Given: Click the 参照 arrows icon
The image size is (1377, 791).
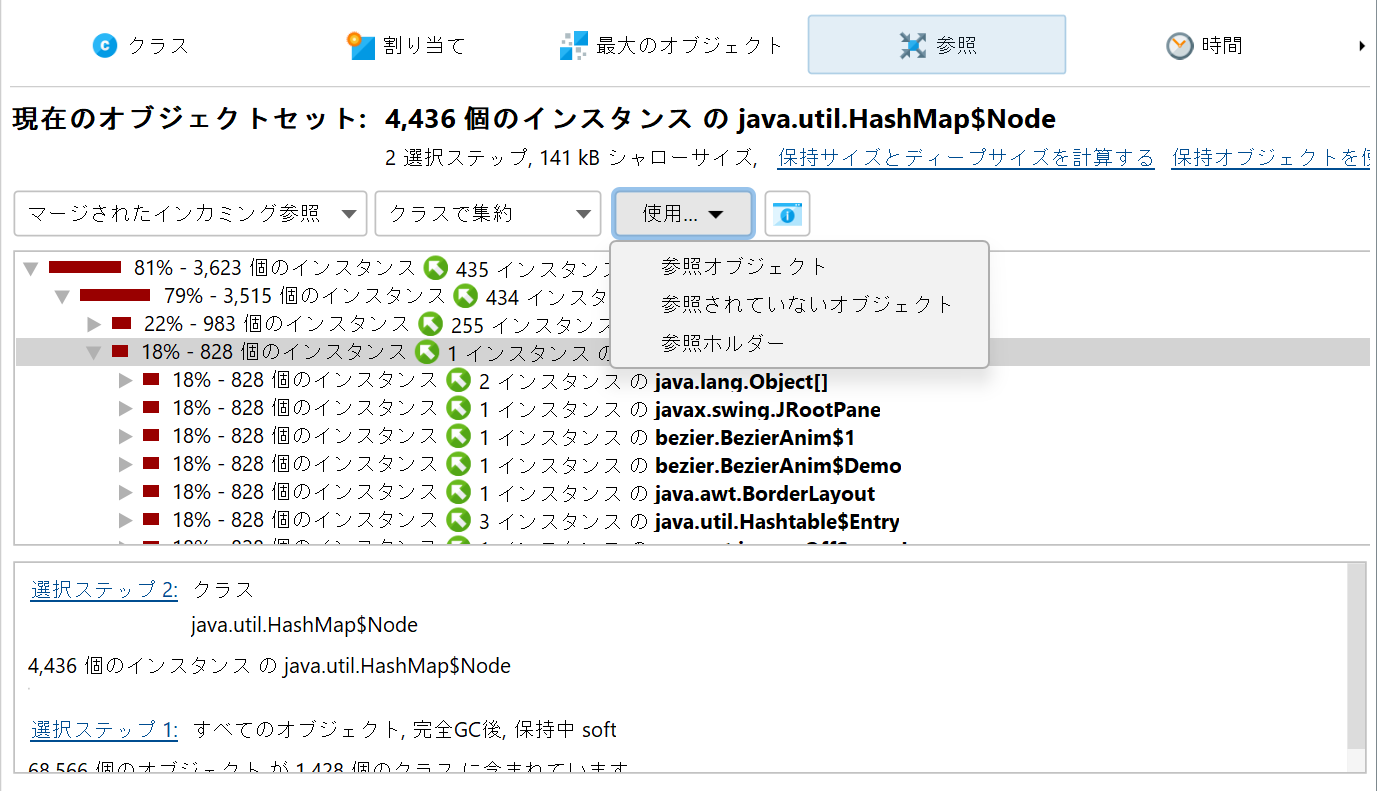Looking at the screenshot, I should pos(913,45).
